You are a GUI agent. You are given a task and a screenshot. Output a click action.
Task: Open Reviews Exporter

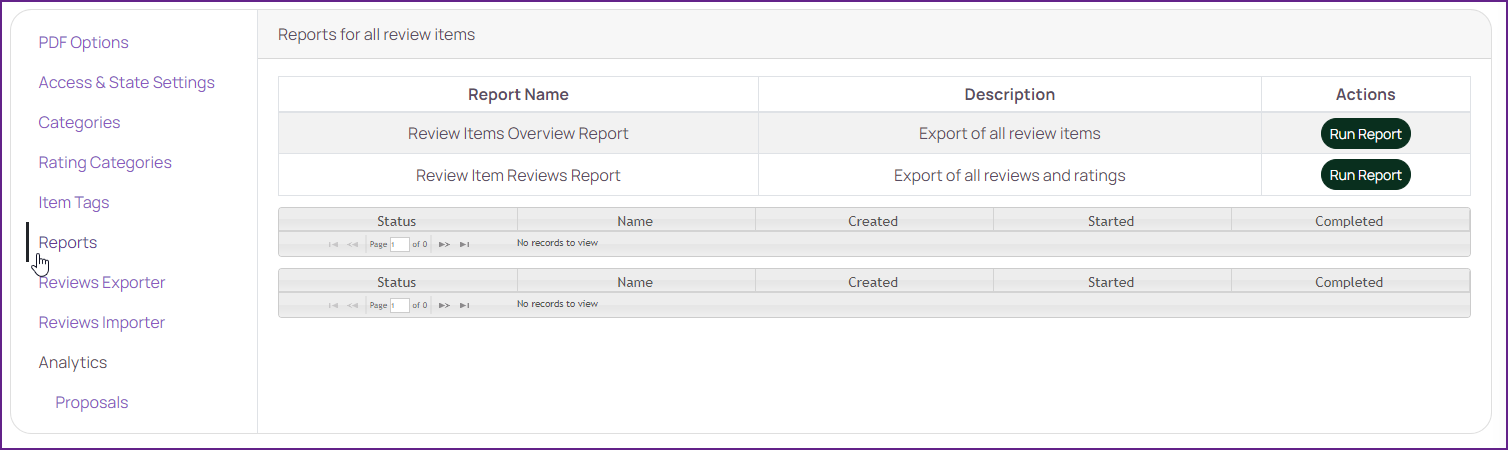102,282
